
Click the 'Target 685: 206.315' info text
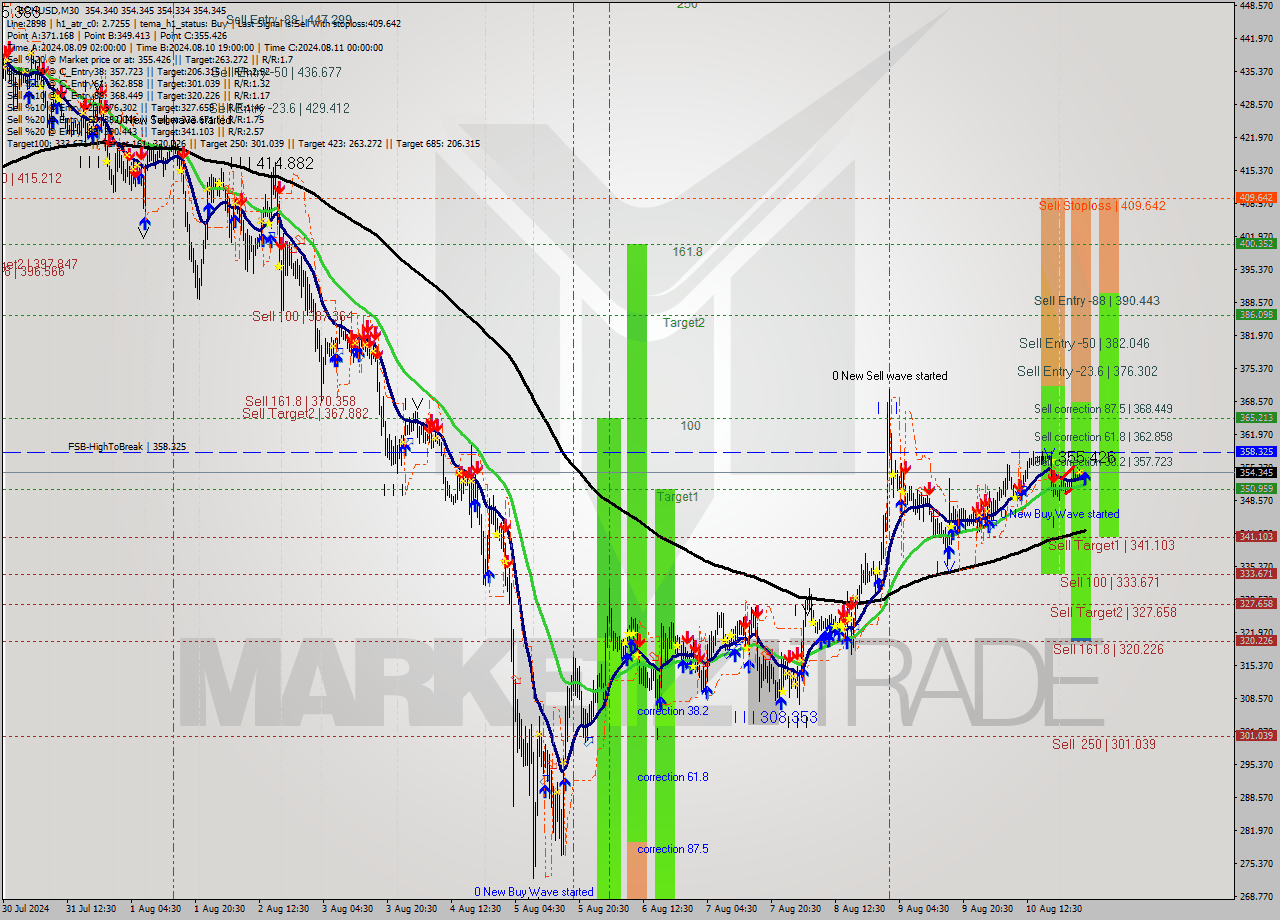click(438, 144)
